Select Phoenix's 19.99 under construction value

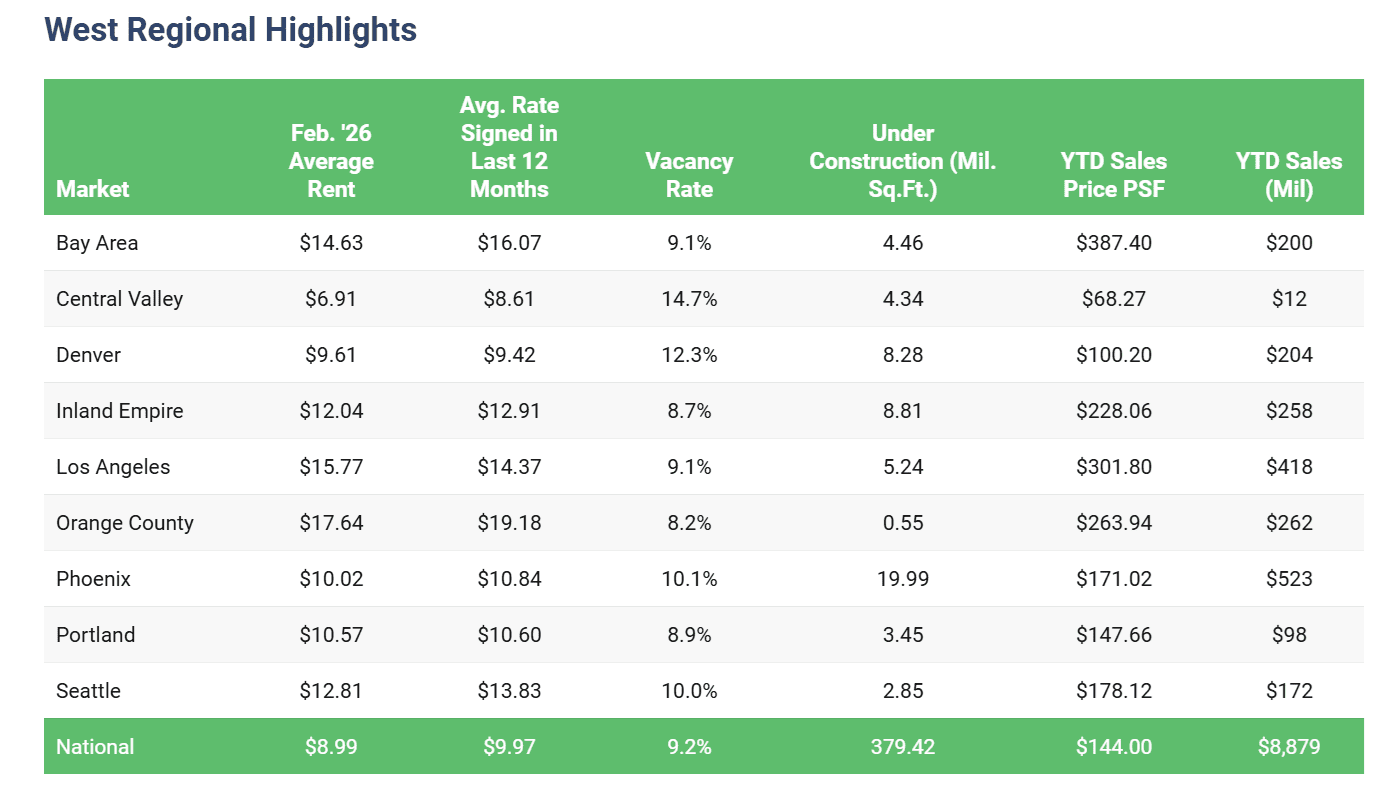[x=902, y=579]
